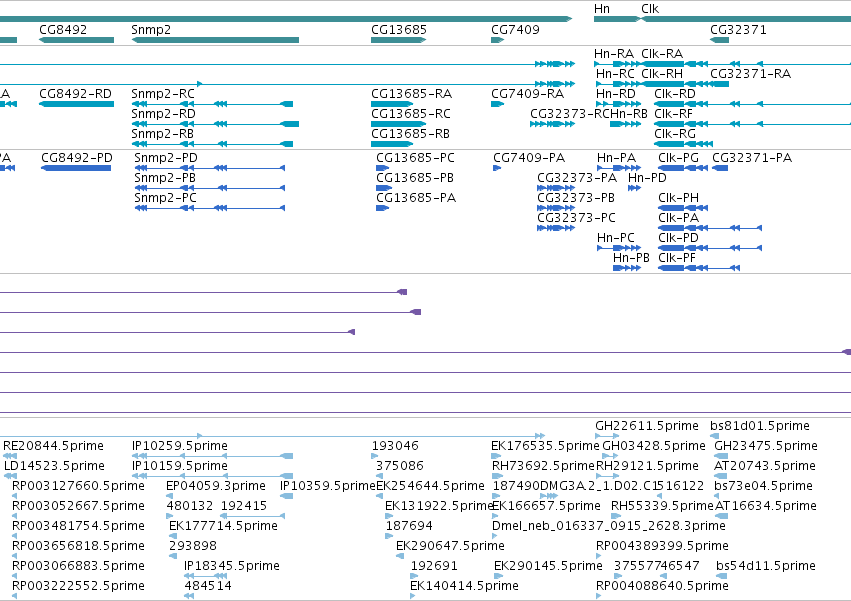Click the Snmp2 gene label

pyautogui.click(x=151, y=29)
